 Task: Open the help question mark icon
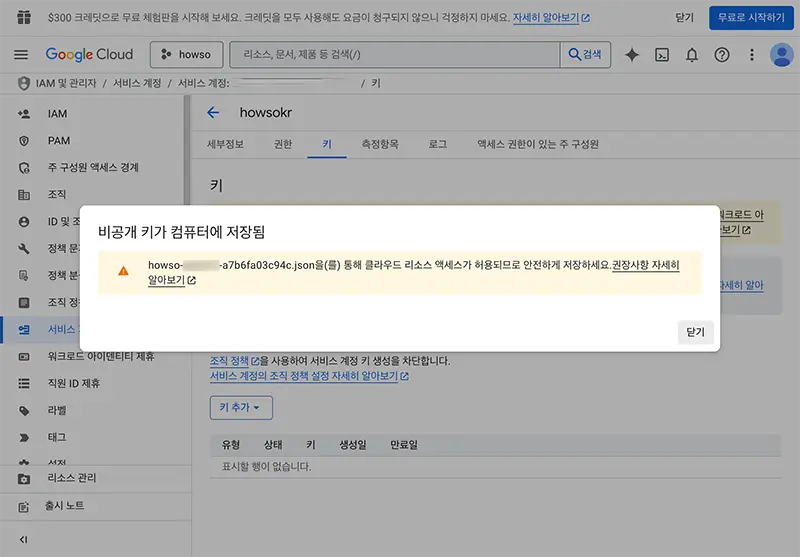(x=721, y=55)
